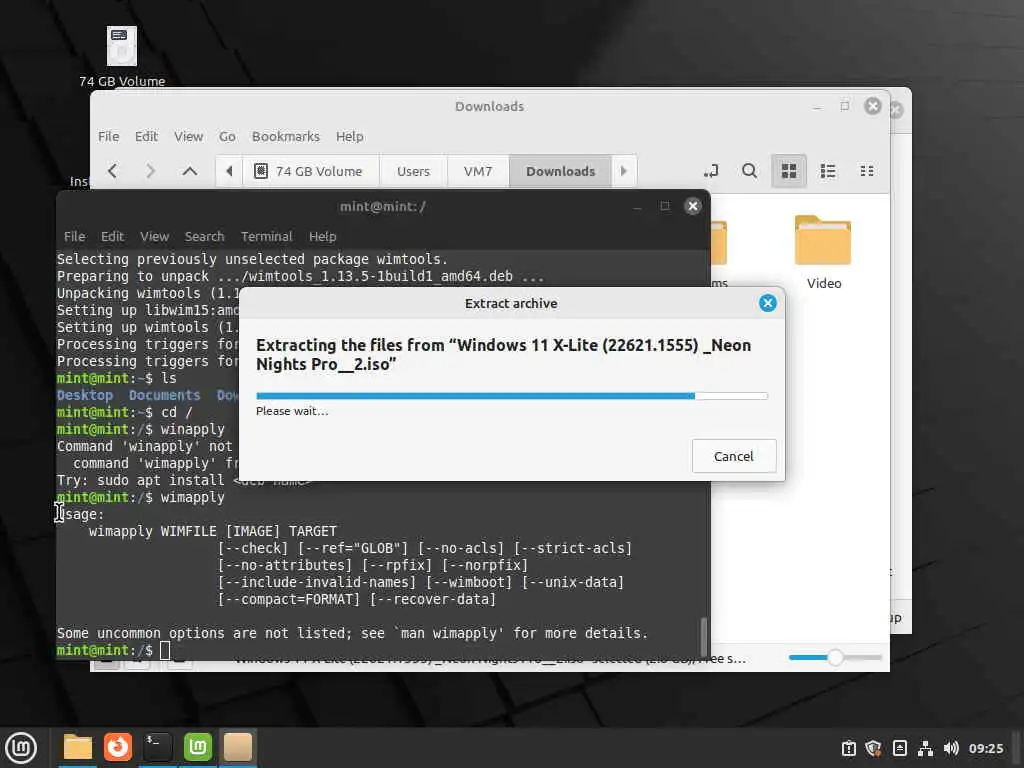Viewport: 1024px width, 768px height.
Task: Show earlier path segments arrow
Action: [x=229, y=171]
